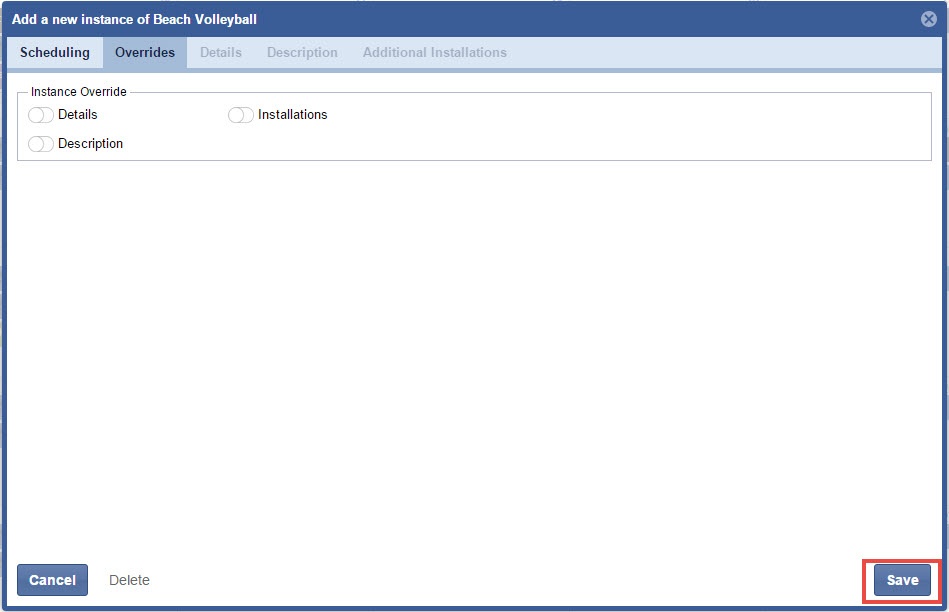
Task: Select the Overrides tab
Action: click(x=145, y=53)
